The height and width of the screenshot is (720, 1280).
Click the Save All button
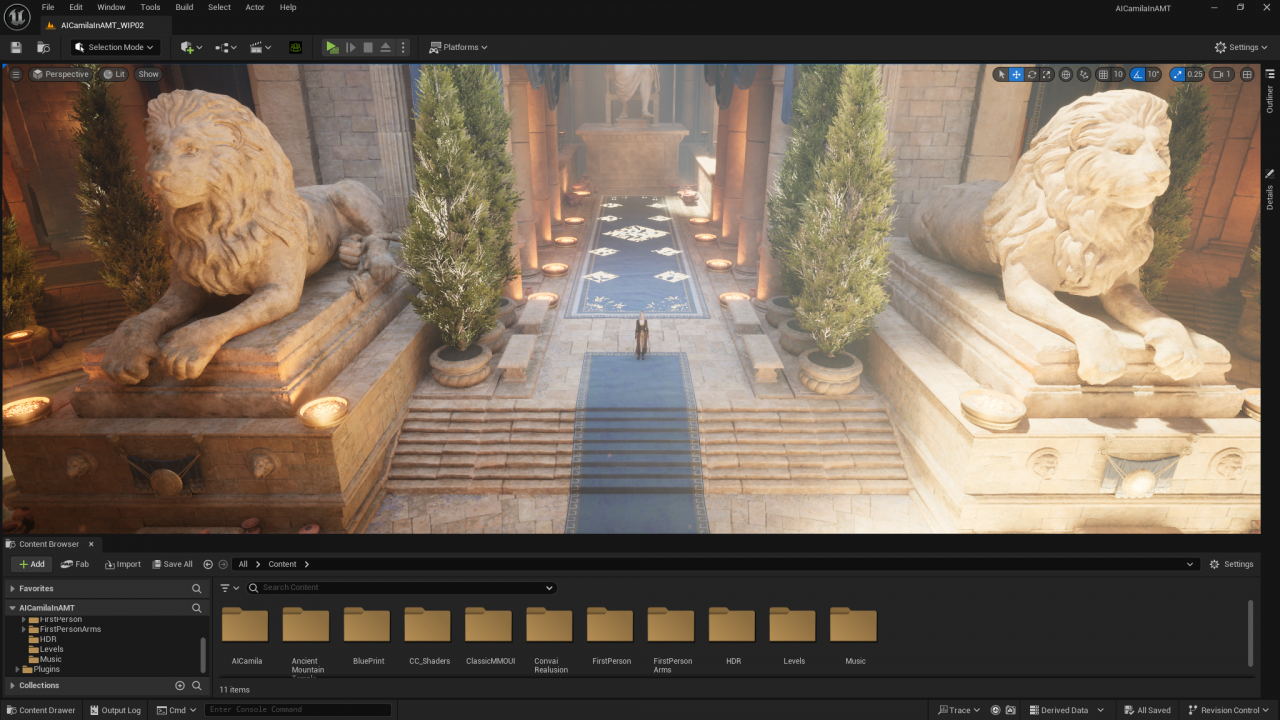coord(172,564)
